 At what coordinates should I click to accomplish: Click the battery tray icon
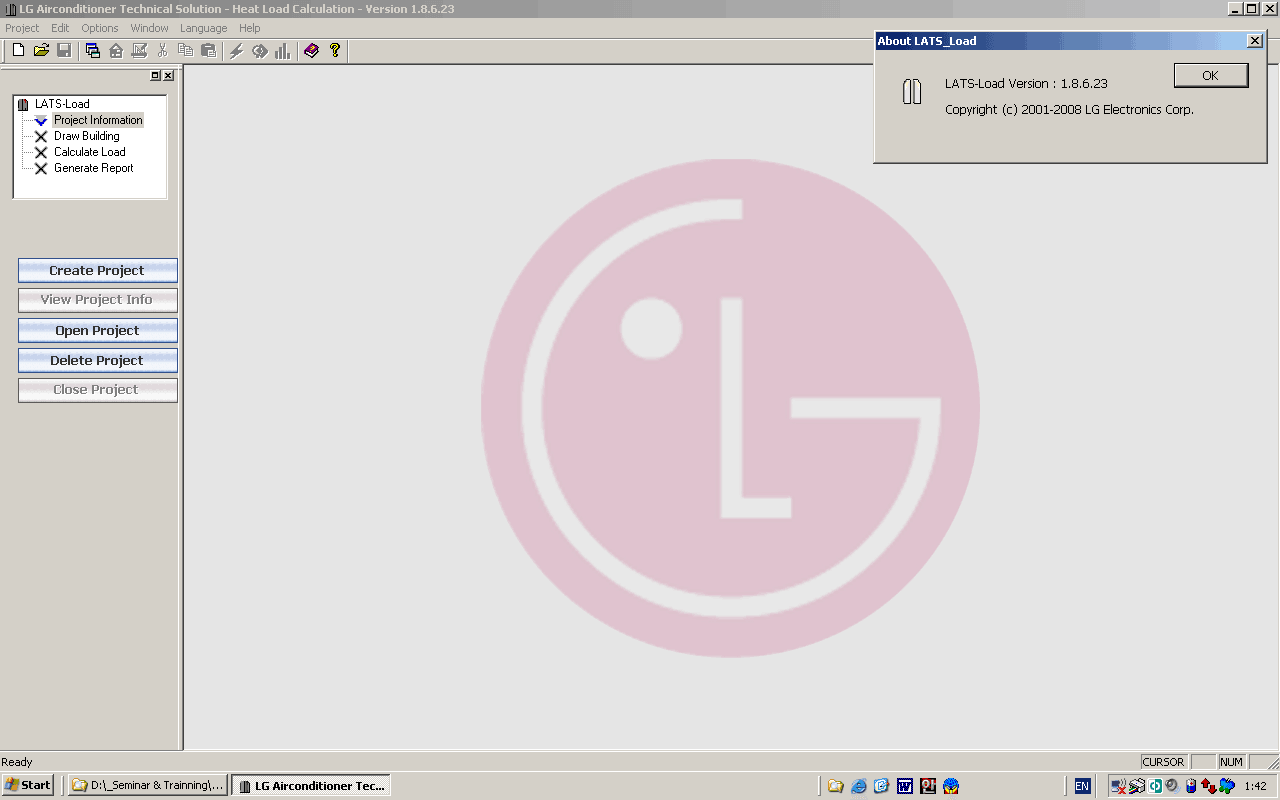(1191, 786)
